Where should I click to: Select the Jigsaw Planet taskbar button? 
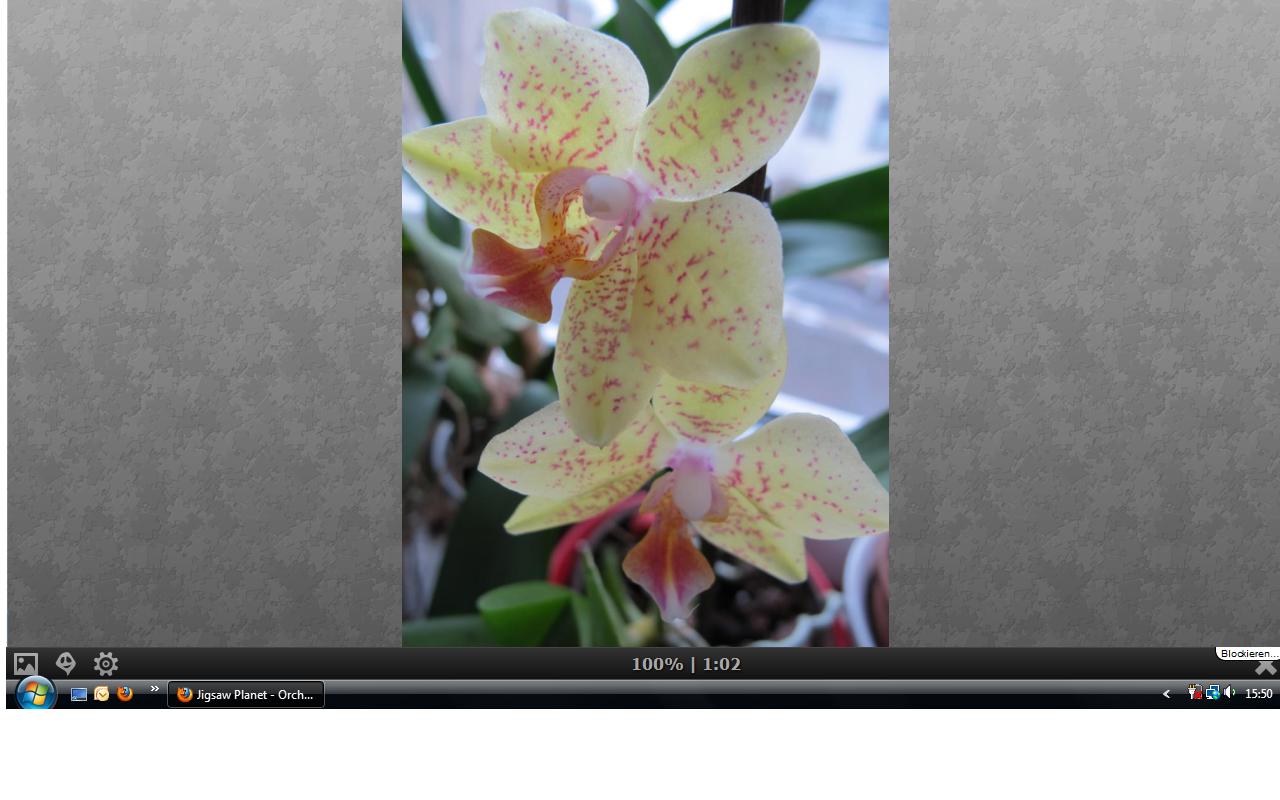point(246,694)
